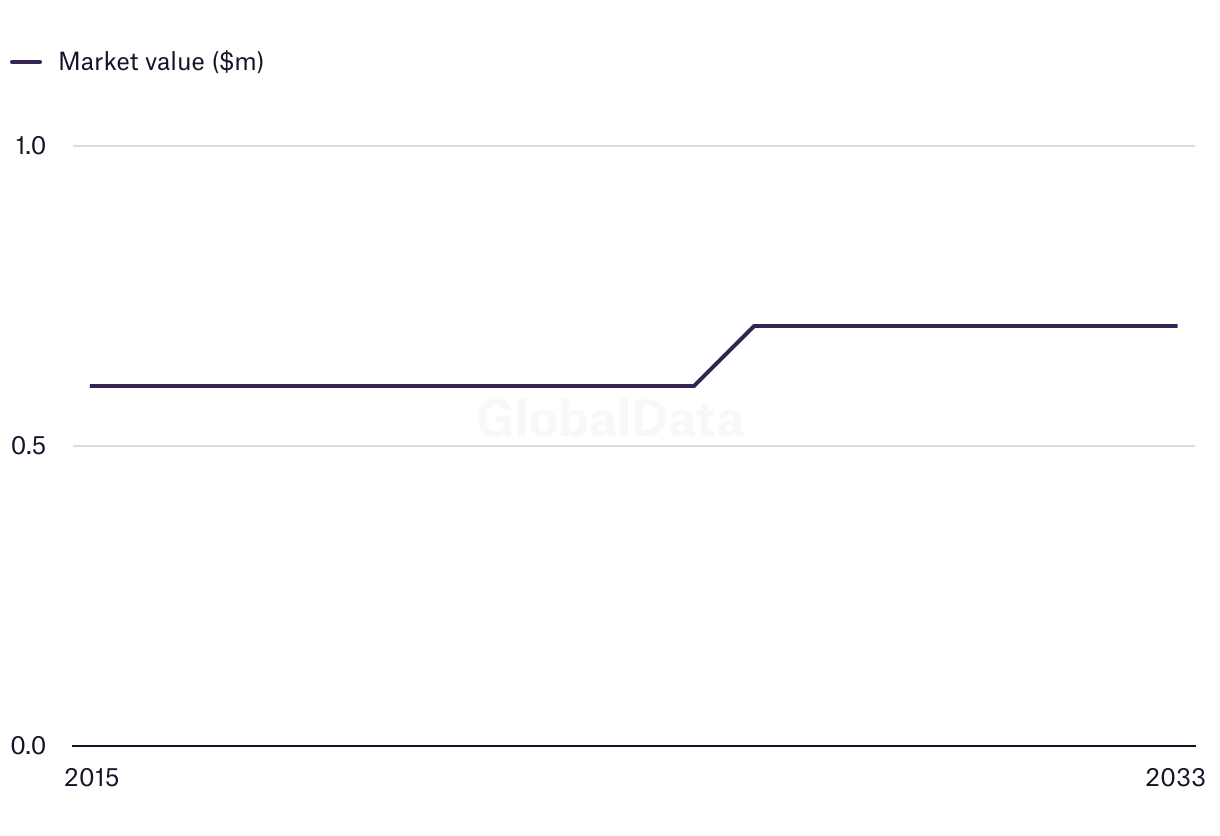Click the middle of the rising line segment
This screenshot has width=1220, height=836.
pos(724,356)
